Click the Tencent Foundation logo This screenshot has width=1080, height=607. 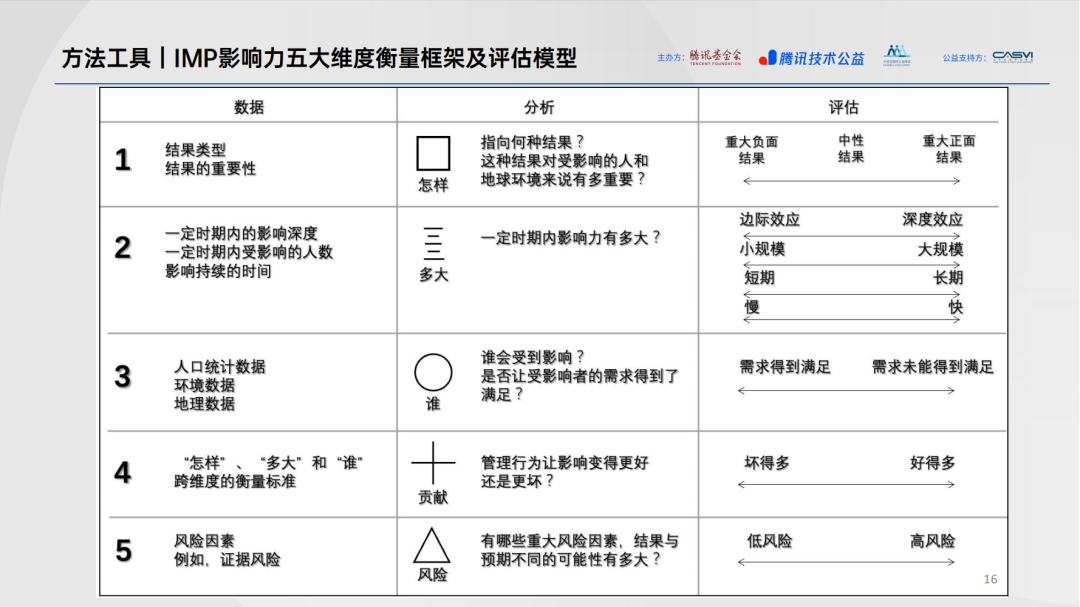(x=716, y=57)
